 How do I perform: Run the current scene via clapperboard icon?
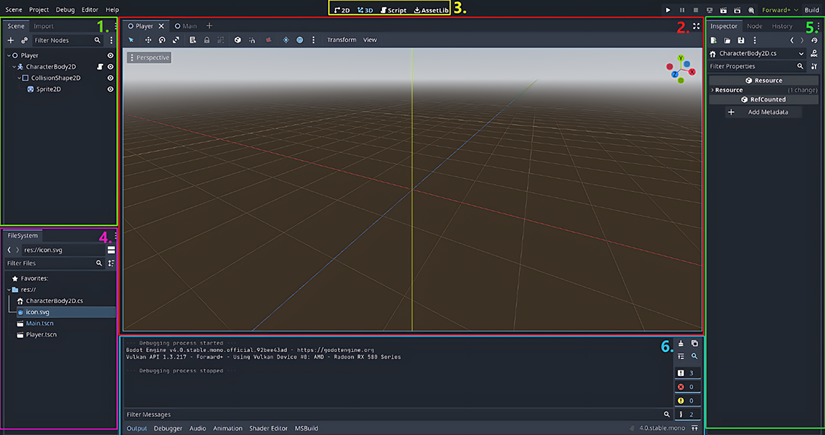tap(723, 10)
